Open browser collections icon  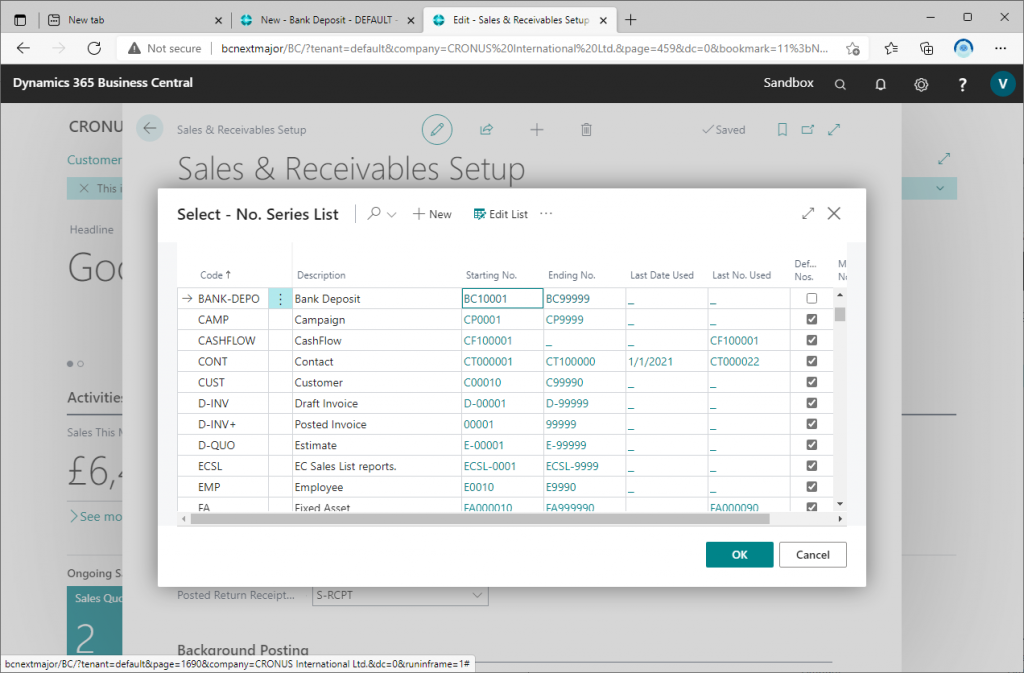click(926, 48)
